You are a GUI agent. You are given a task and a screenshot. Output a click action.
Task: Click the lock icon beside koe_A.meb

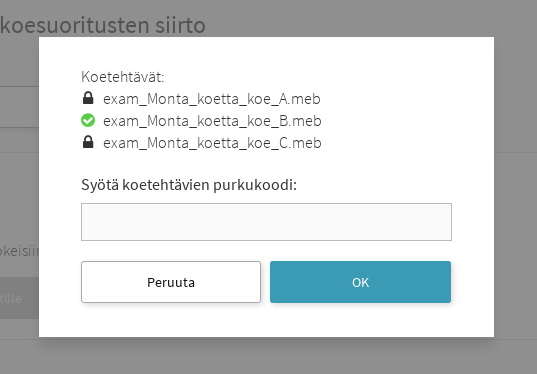point(88,98)
